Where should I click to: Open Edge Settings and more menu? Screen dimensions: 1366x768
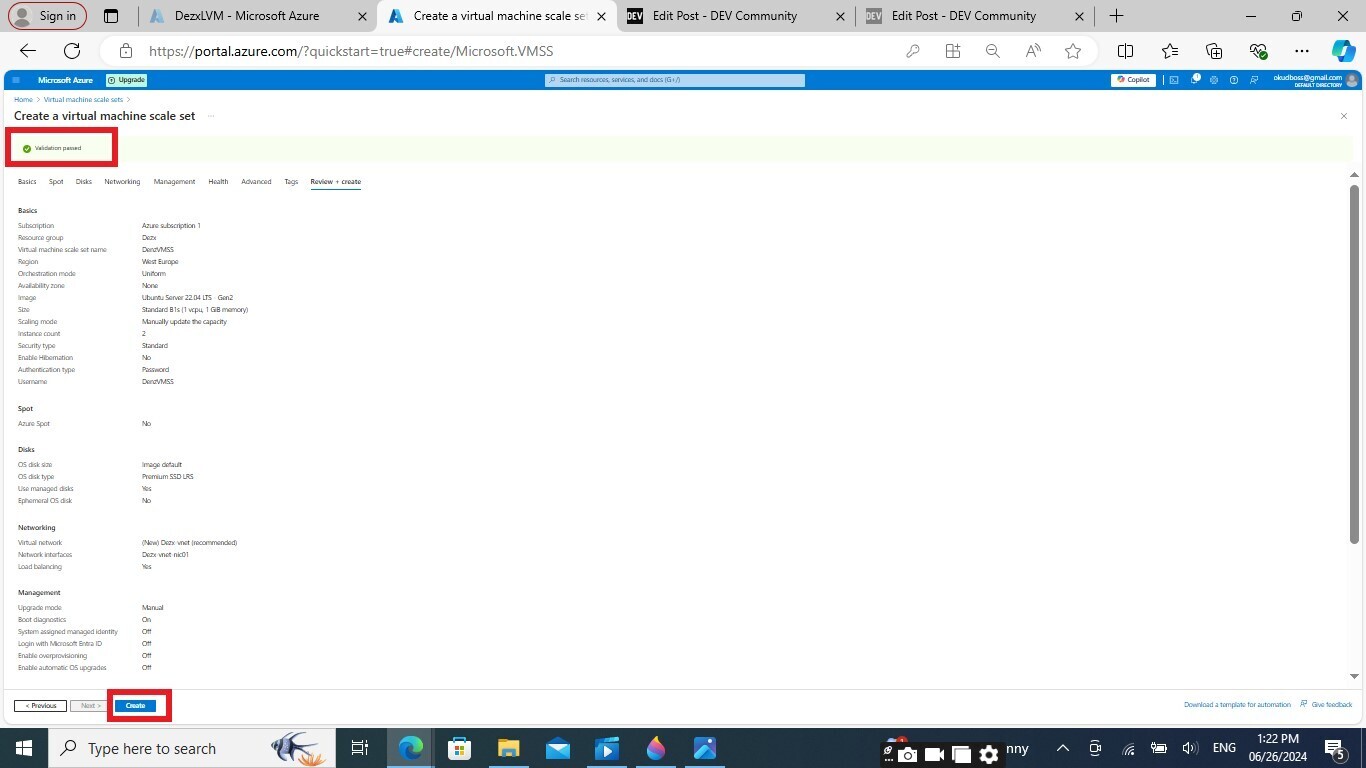pyautogui.click(x=1302, y=51)
